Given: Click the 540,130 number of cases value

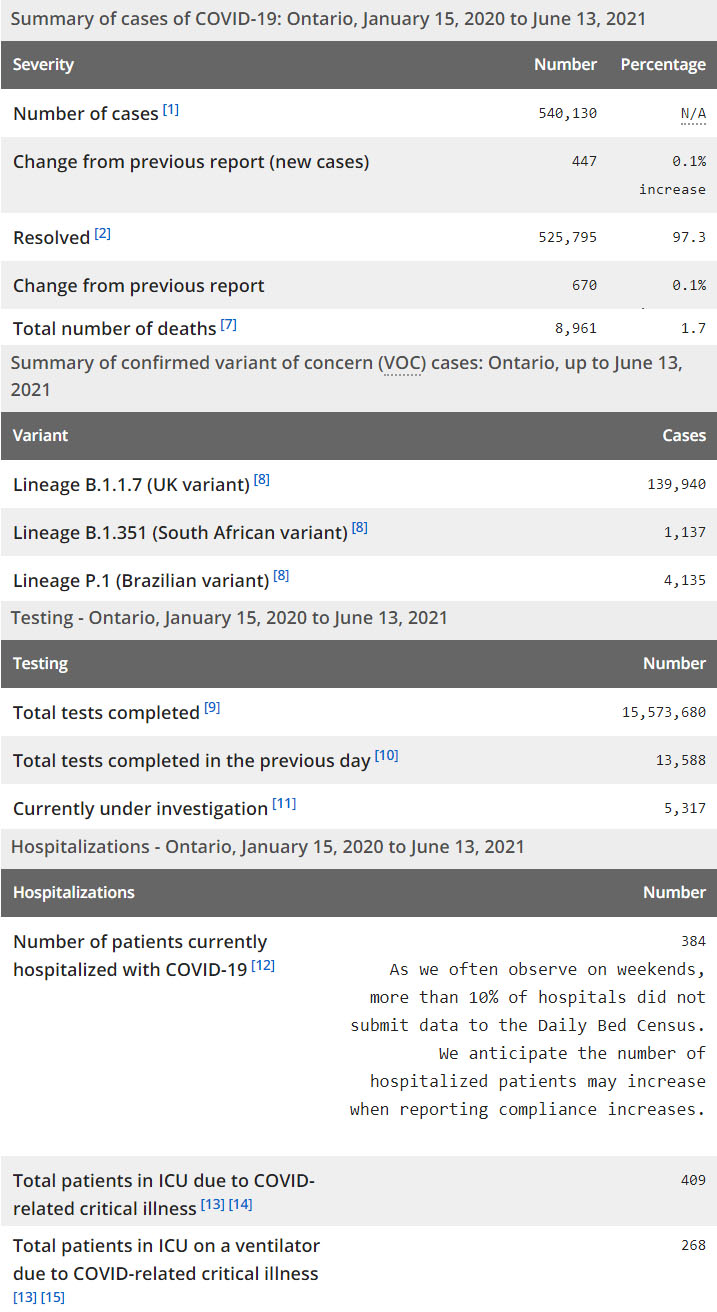Looking at the screenshot, I should (567, 114).
